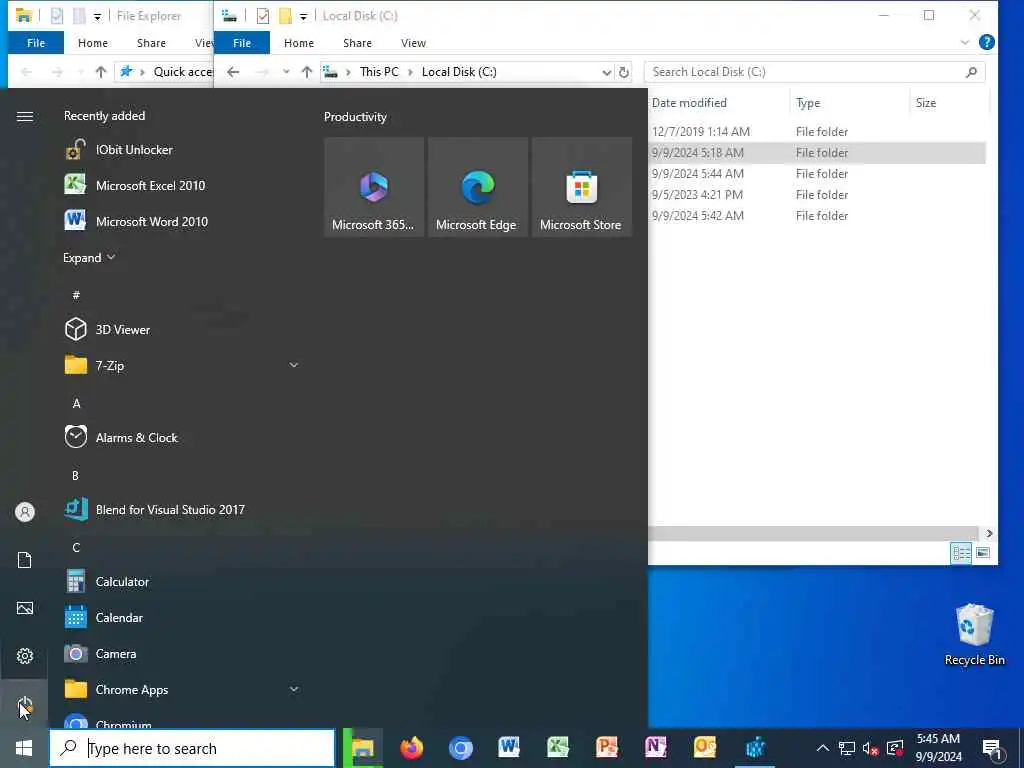Open the user account icon in Start
1024x768 pixels.
25,512
